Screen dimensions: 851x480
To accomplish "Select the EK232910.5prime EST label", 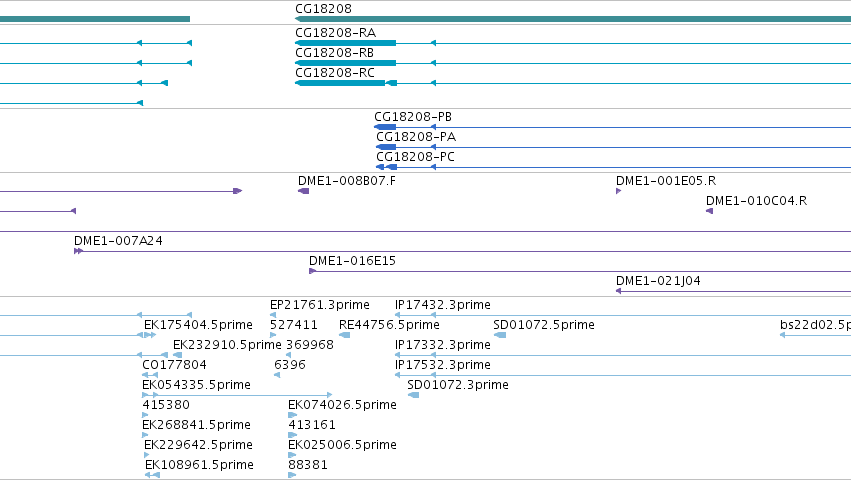I will (x=227, y=345).
